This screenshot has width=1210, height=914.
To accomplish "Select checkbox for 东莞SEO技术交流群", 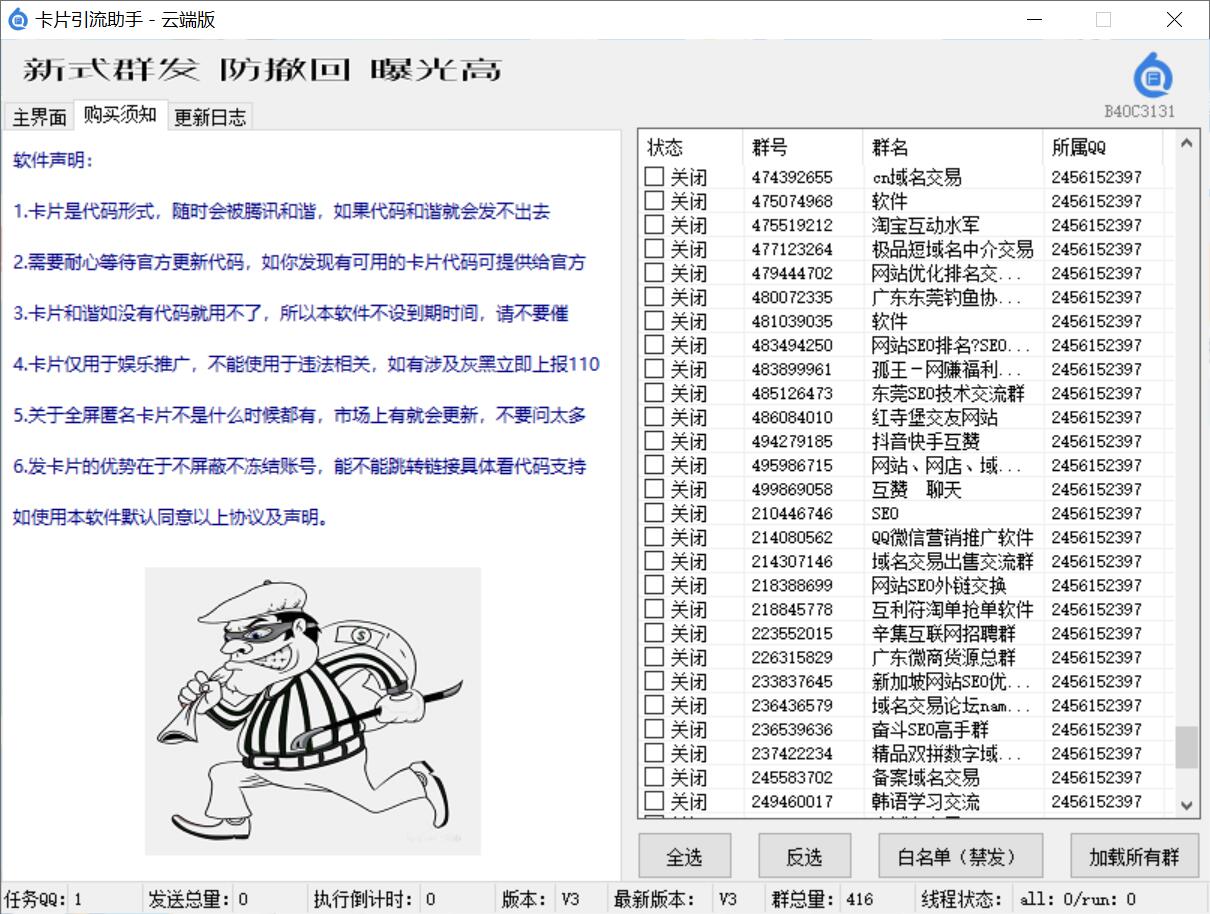I will click(654, 393).
